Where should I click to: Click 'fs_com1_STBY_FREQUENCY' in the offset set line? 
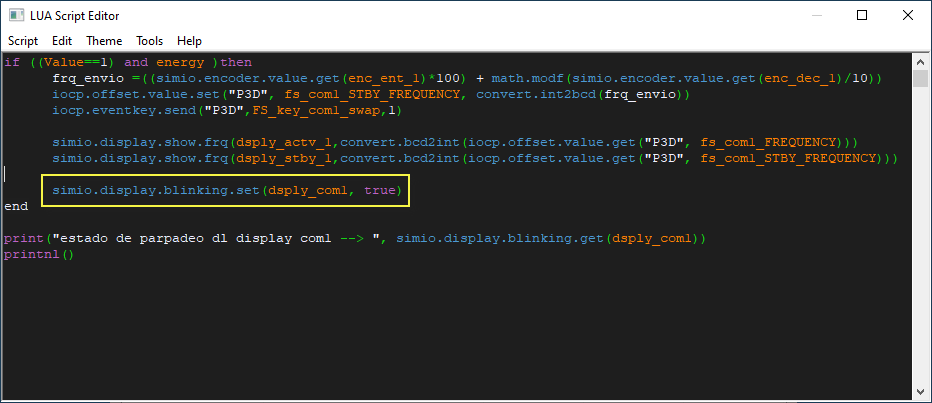point(373,95)
